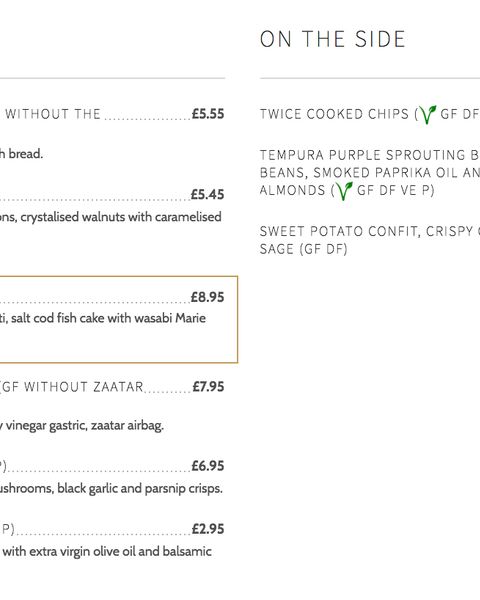Click the SAGE (GF DF) text line
The height and width of the screenshot is (600, 480).
coord(304,249)
